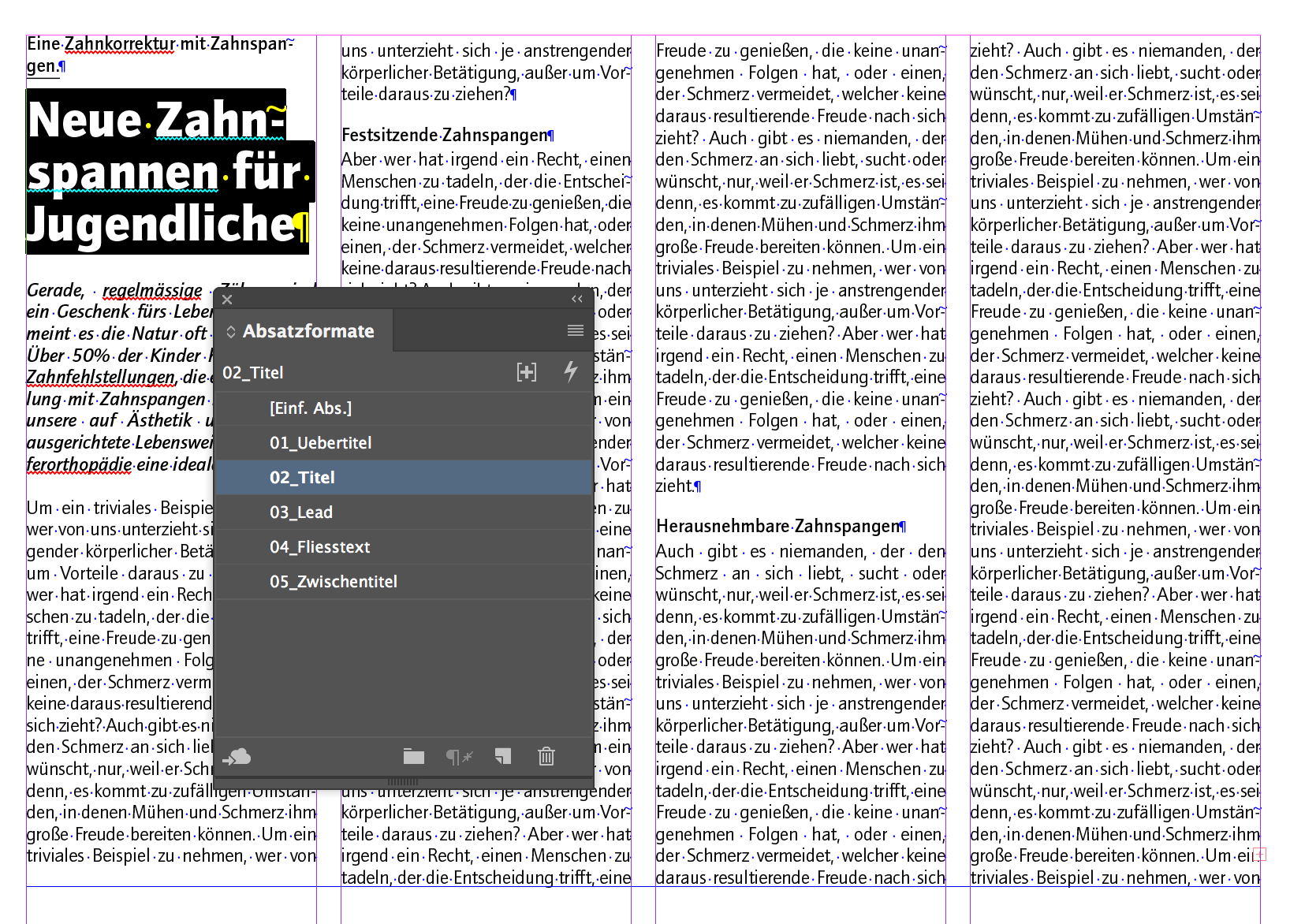Open Quick Apply lightning icon

pos(571,372)
